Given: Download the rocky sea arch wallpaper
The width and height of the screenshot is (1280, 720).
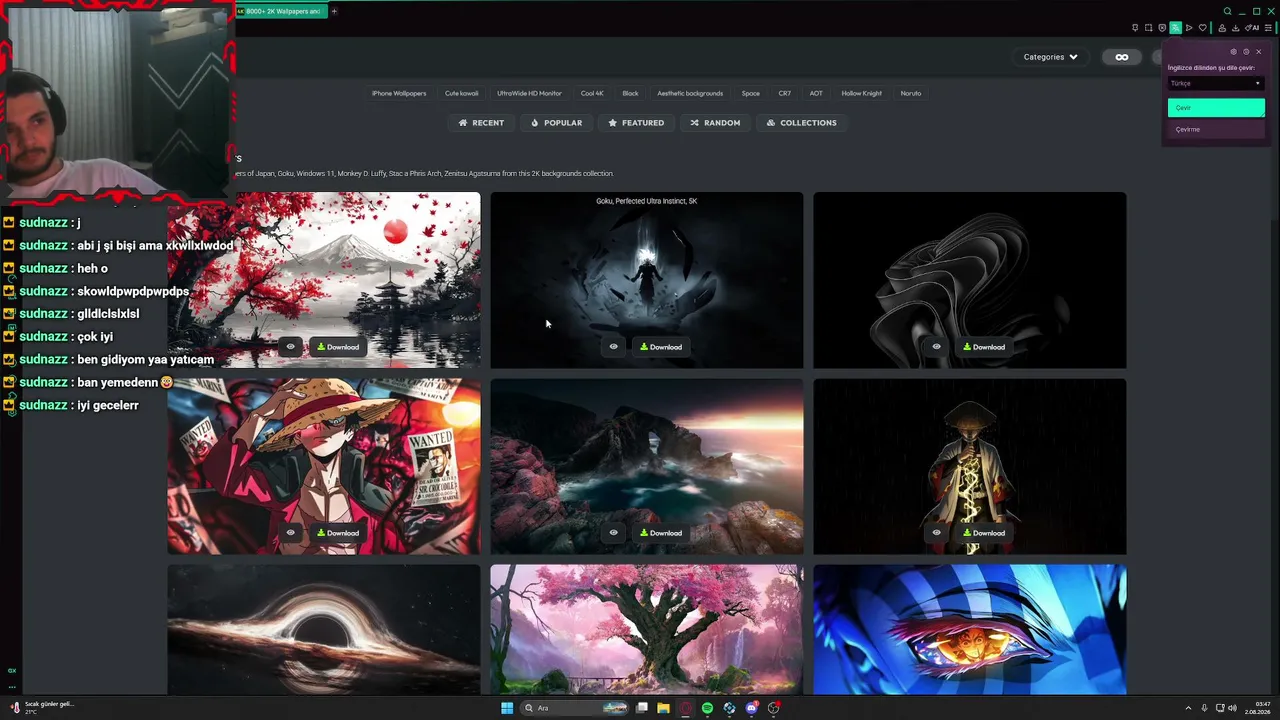Looking at the screenshot, I should (661, 533).
